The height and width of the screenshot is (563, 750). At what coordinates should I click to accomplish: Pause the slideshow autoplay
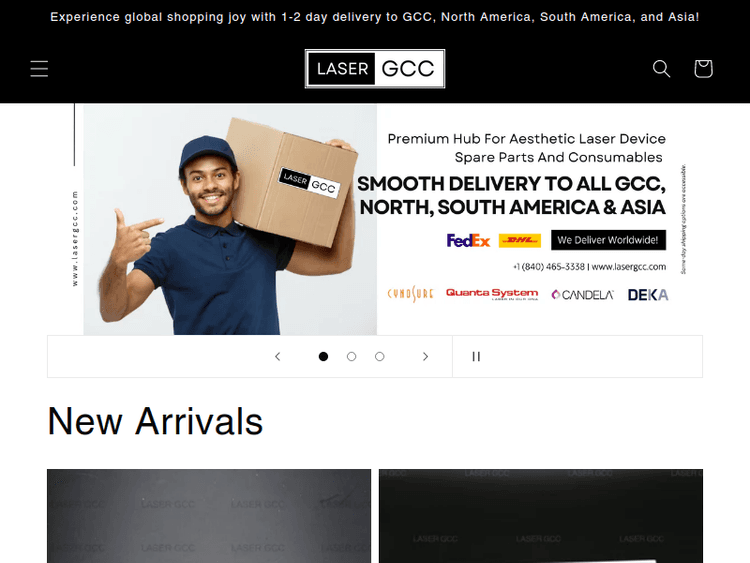pyautogui.click(x=476, y=356)
